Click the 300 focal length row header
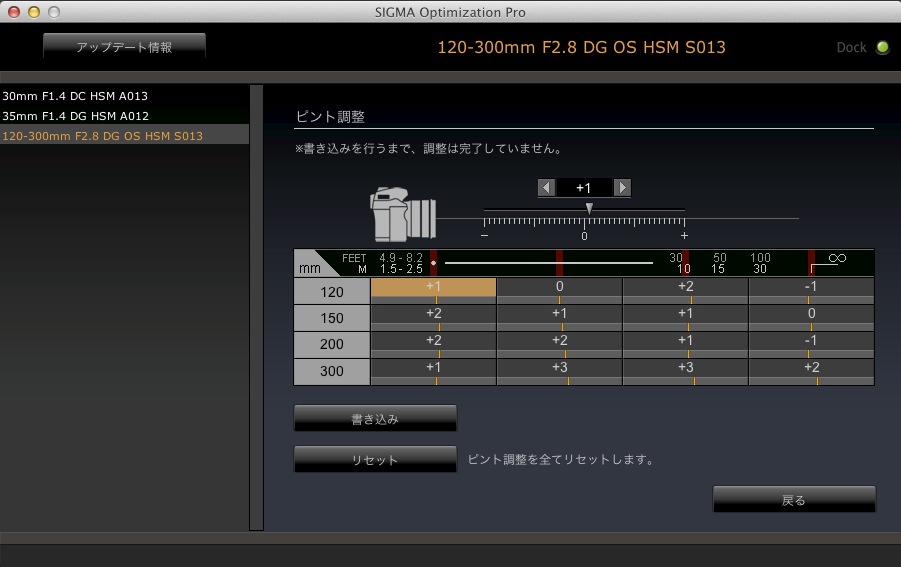This screenshot has width=901, height=567. (x=332, y=372)
